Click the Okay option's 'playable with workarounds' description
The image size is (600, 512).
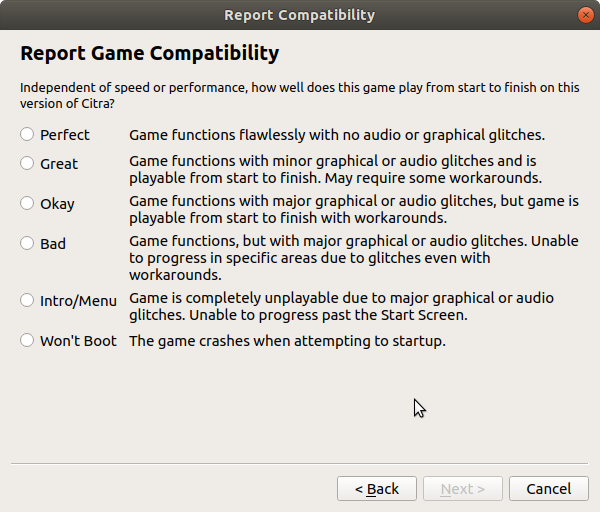coord(353,209)
